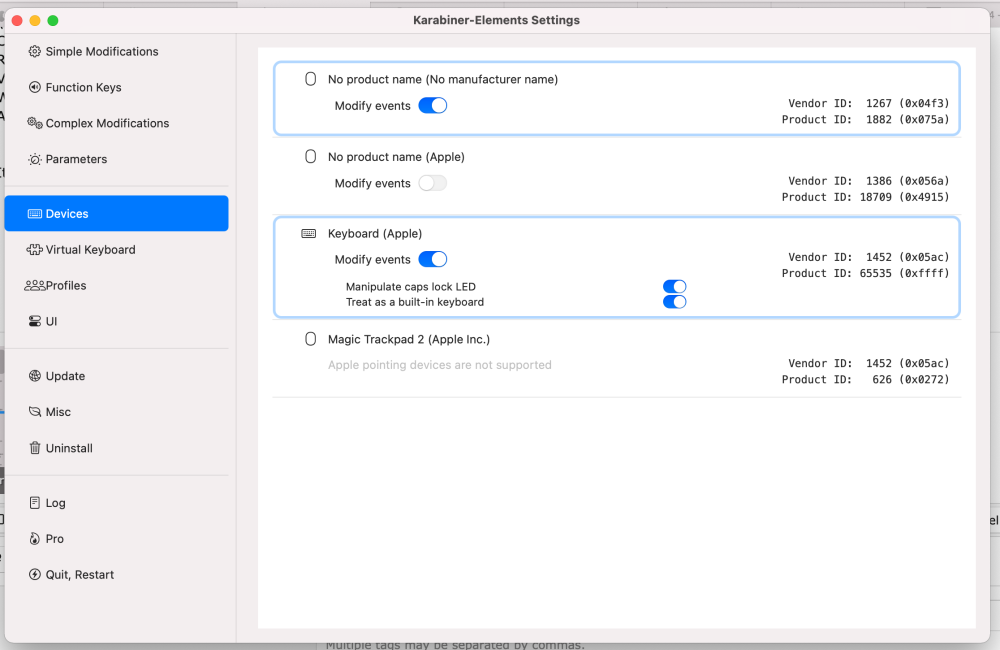Toggle Treat as a built-in keyboard switch
The width and height of the screenshot is (1000, 650).
tap(674, 302)
